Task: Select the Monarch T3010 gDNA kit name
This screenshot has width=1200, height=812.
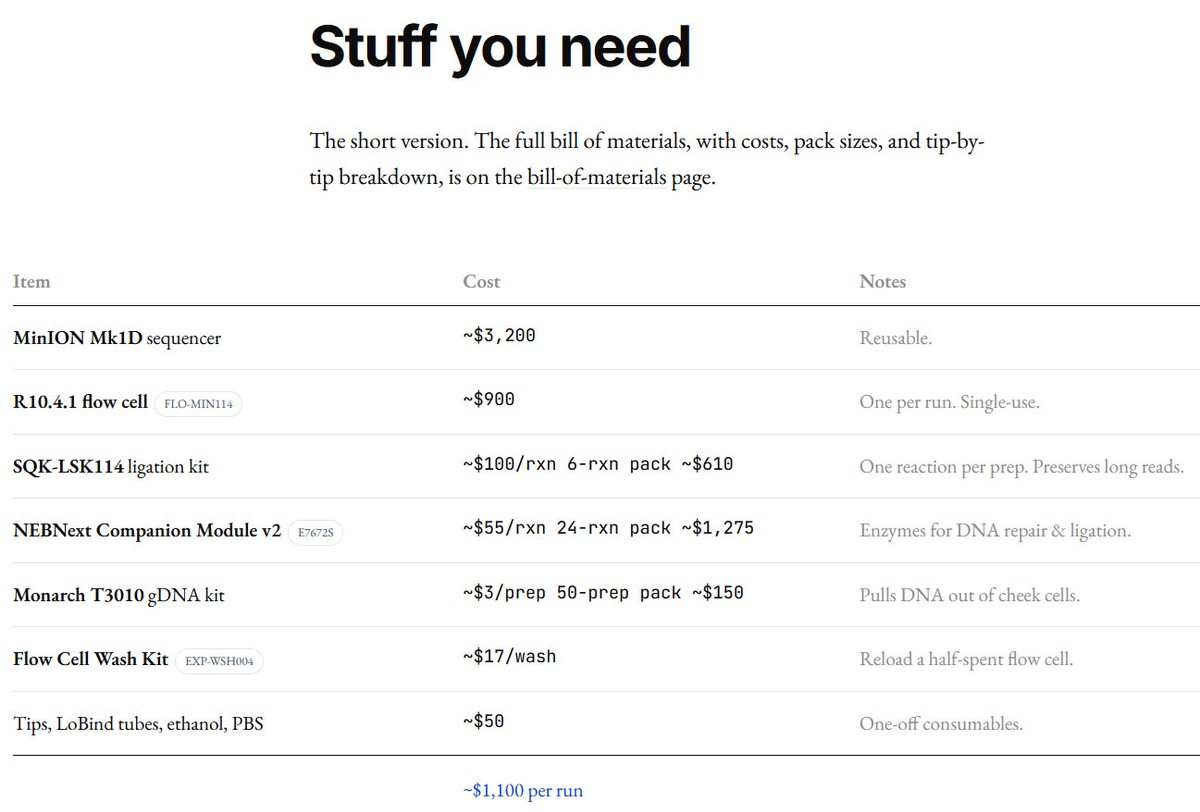Action: tap(119, 595)
